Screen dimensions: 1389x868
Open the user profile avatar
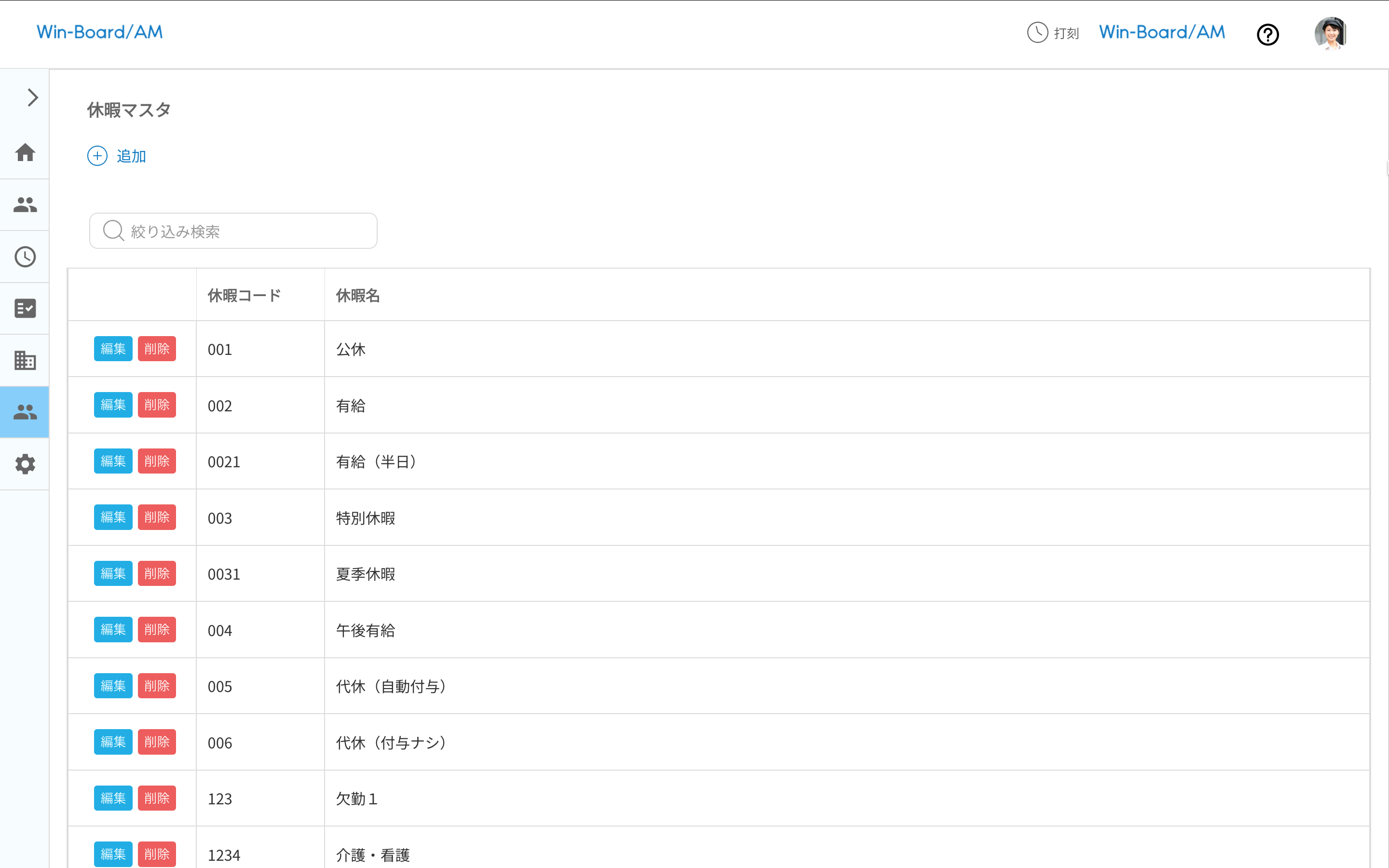coord(1331,33)
